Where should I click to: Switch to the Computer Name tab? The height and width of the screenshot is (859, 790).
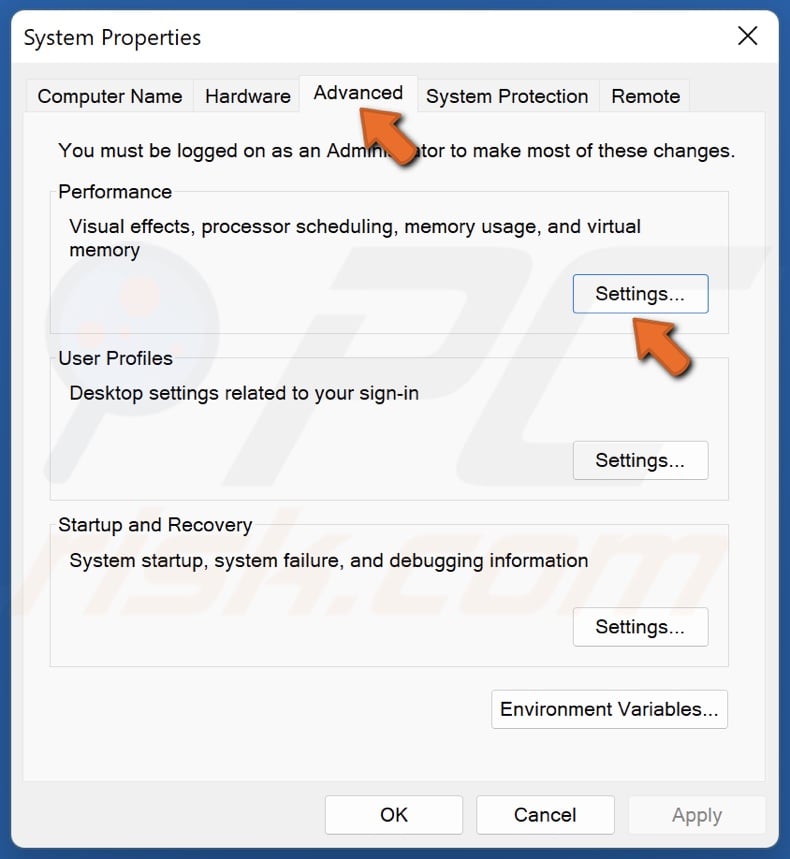pos(109,96)
